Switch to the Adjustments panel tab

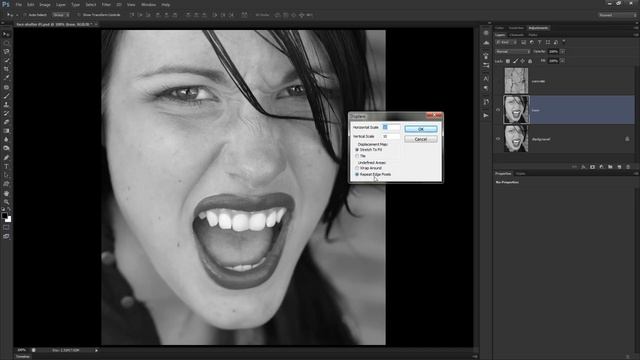538,28
